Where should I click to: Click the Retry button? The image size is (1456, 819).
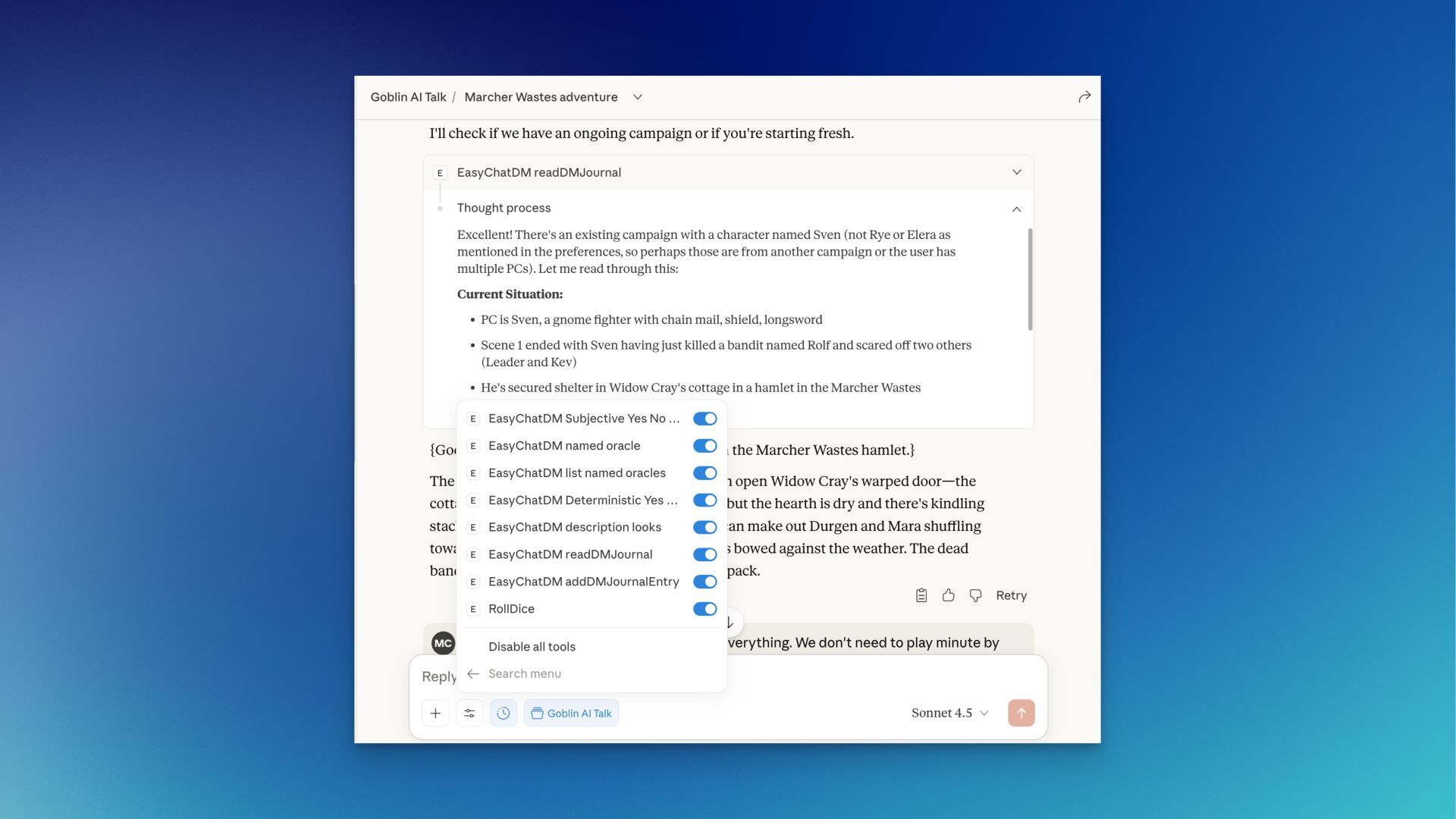(1011, 595)
